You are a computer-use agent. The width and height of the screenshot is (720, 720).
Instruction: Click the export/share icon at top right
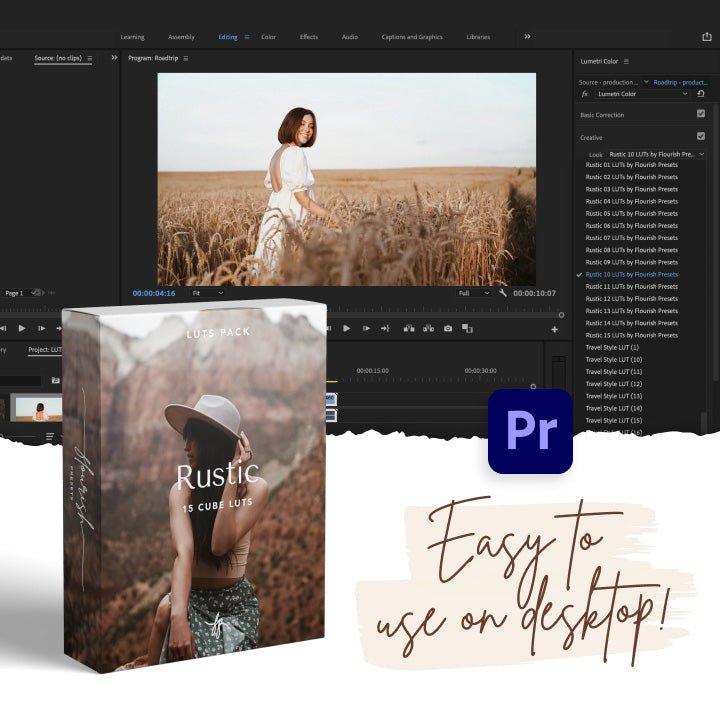coord(707,37)
